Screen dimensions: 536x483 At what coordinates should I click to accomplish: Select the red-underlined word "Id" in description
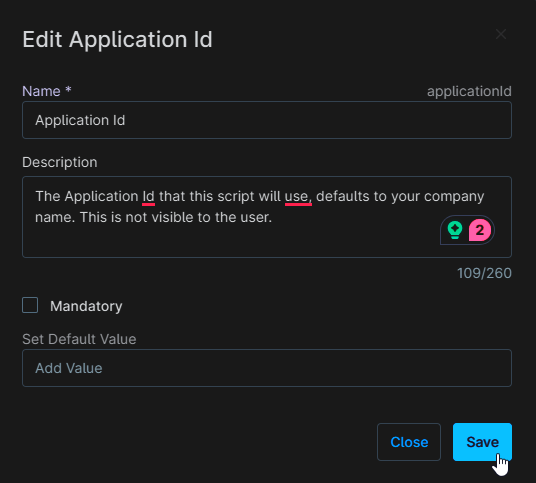coord(148,197)
